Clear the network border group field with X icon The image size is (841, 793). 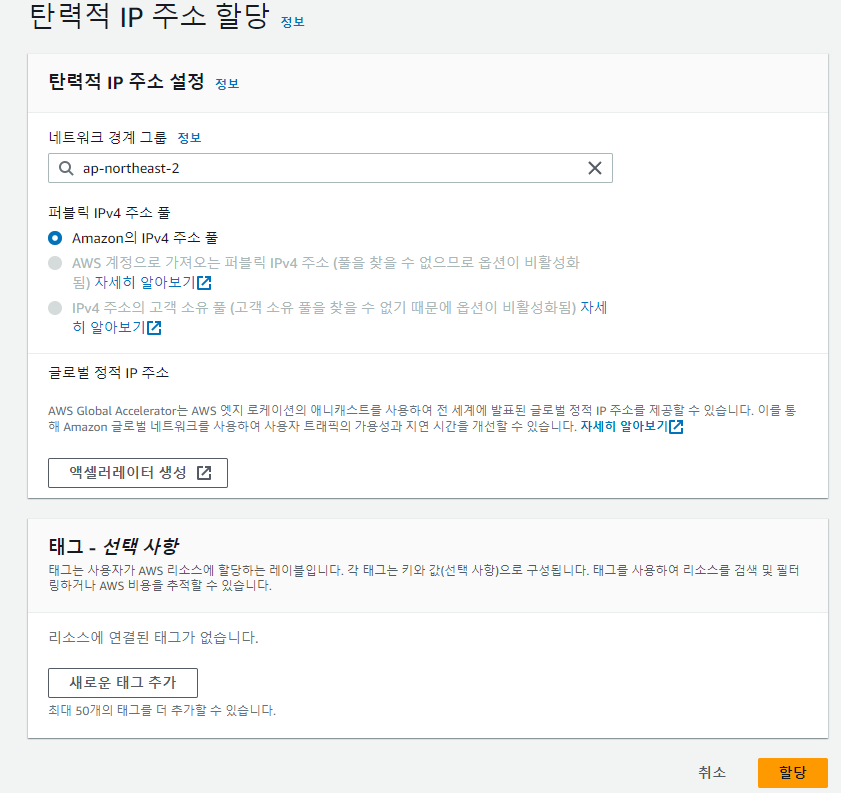pos(594,168)
